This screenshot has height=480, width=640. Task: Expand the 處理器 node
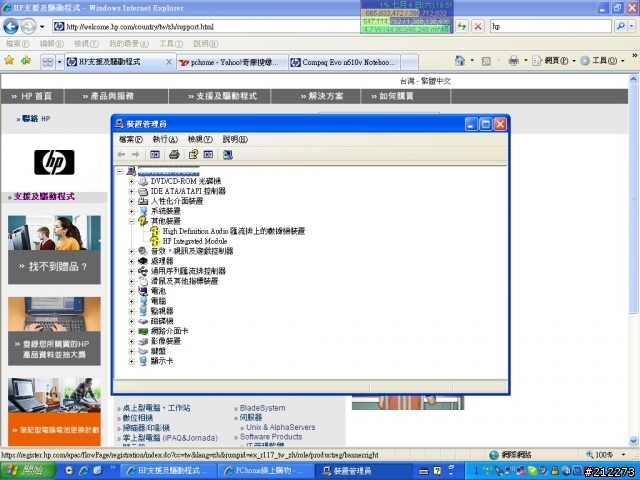[131, 261]
